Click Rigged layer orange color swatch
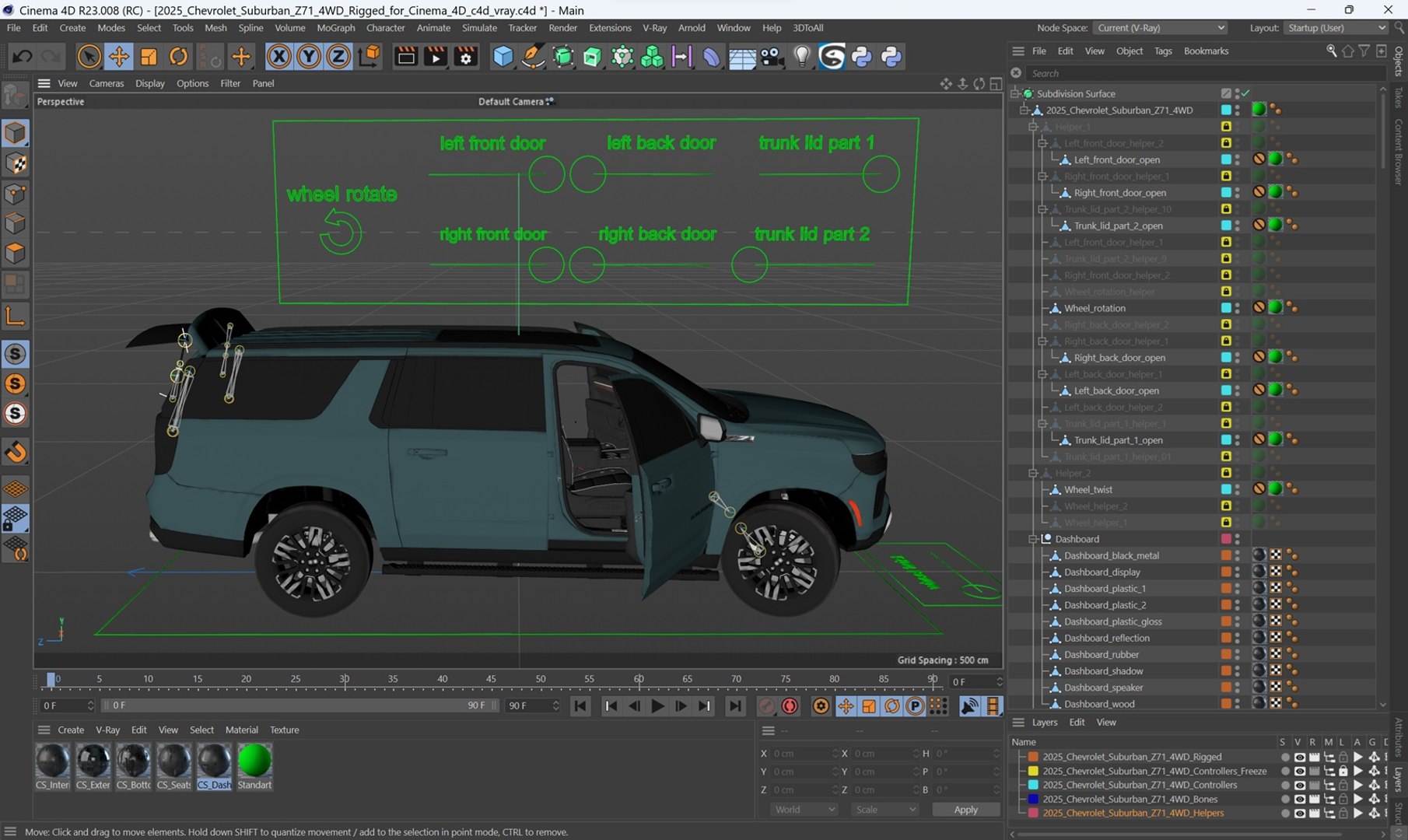This screenshot has width=1408, height=840. (1033, 757)
